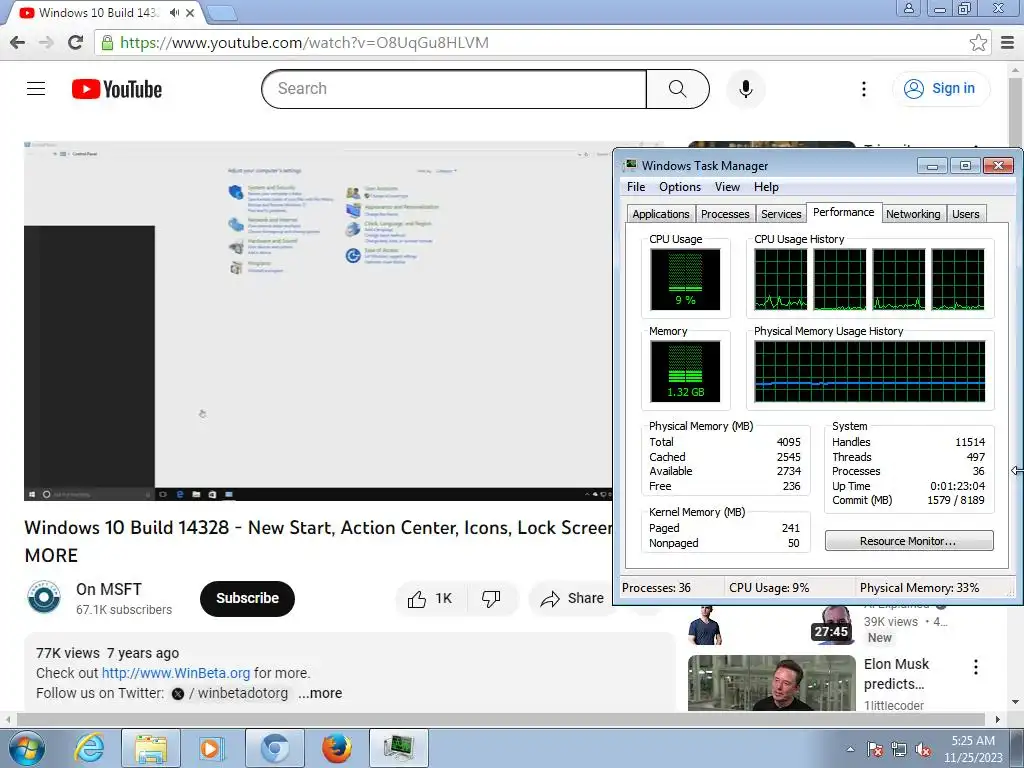Click the Memory 1.32 GB gauge
The image size is (1024, 768).
click(685, 372)
